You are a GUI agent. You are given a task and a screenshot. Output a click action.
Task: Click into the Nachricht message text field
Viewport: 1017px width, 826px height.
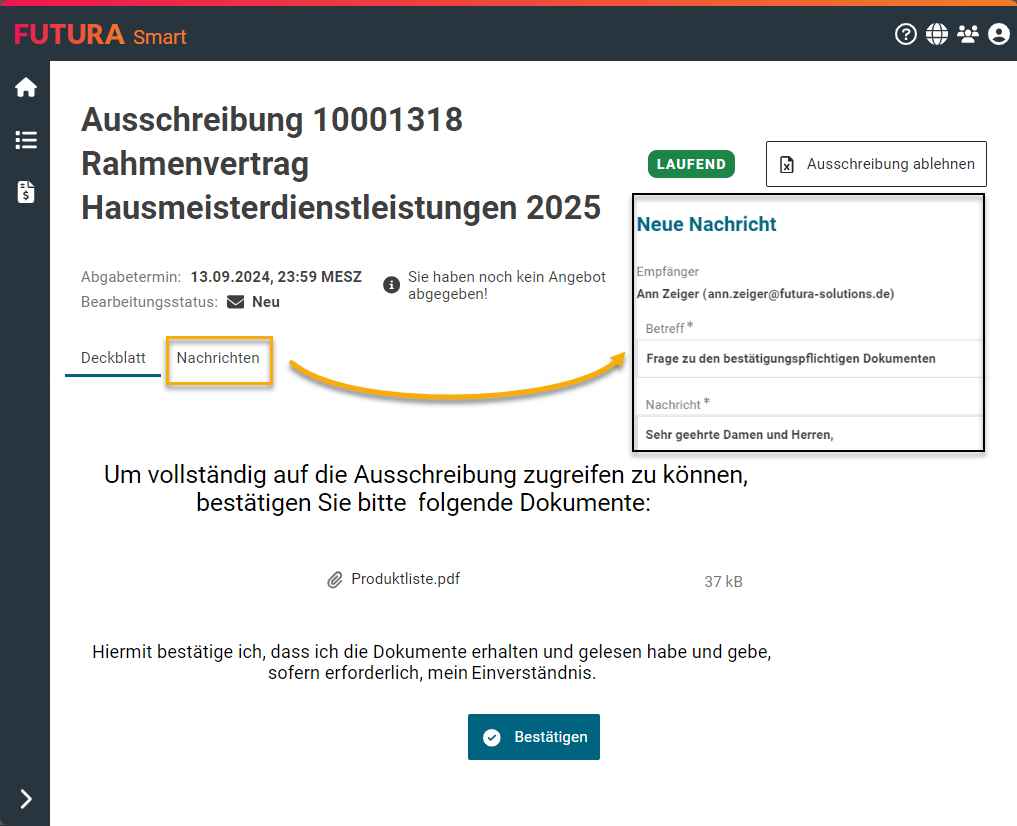point(808,434)
